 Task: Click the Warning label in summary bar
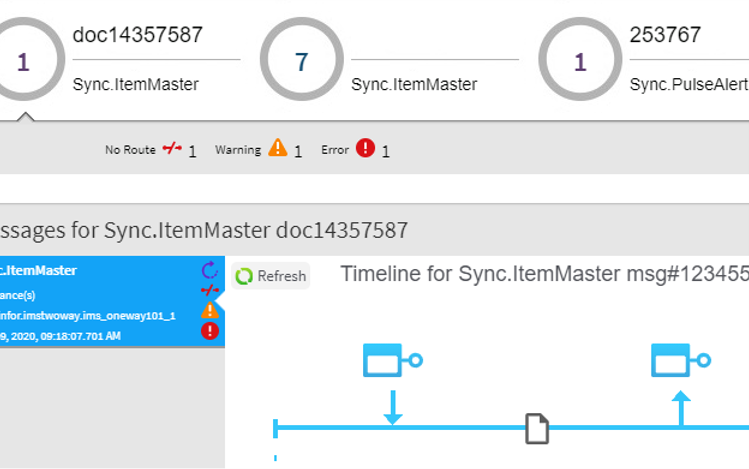pyautogui.click(x=238, y=150)
